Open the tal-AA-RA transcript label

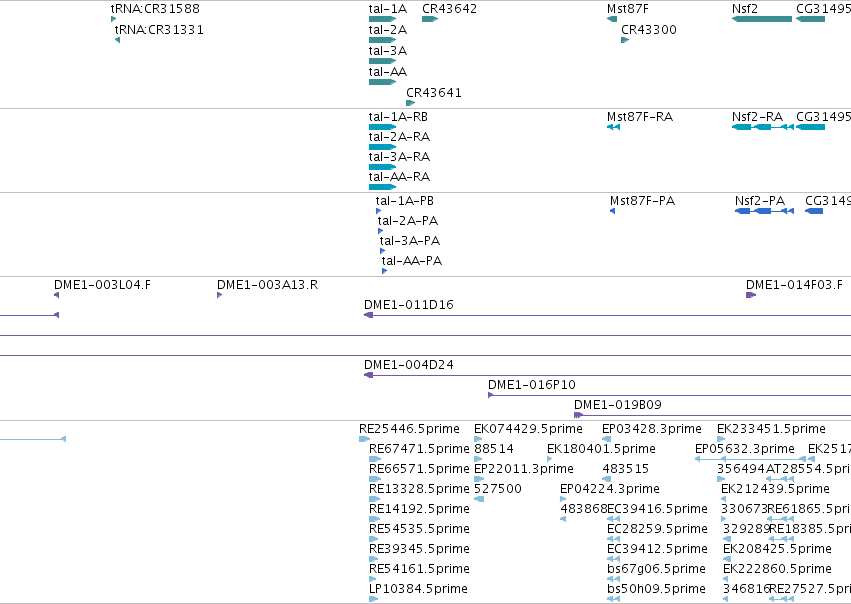399,177
